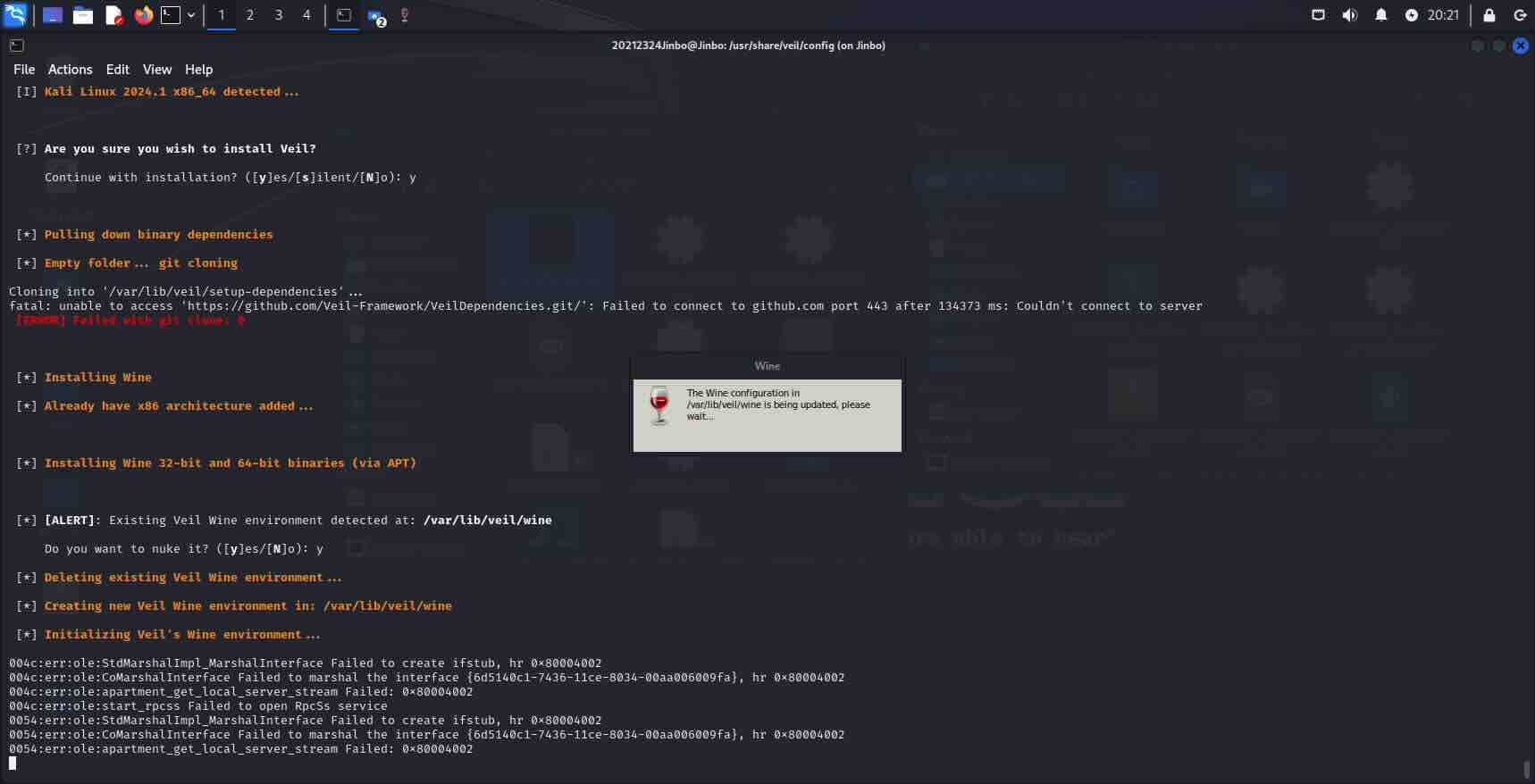Open the Help menu
The image size is (1535, 784).
click(x=198, y=70)
